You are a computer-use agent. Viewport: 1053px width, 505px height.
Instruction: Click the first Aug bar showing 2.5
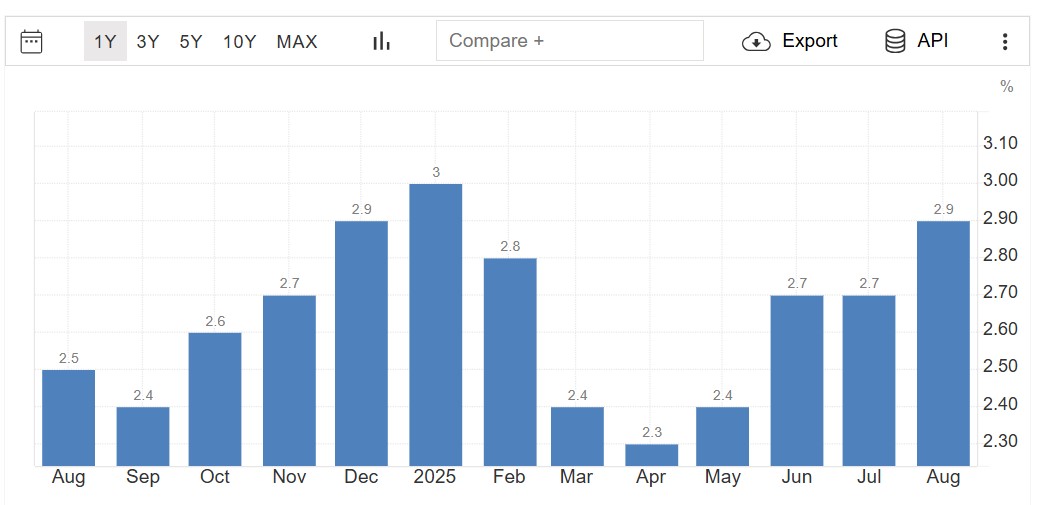[69, 418]
